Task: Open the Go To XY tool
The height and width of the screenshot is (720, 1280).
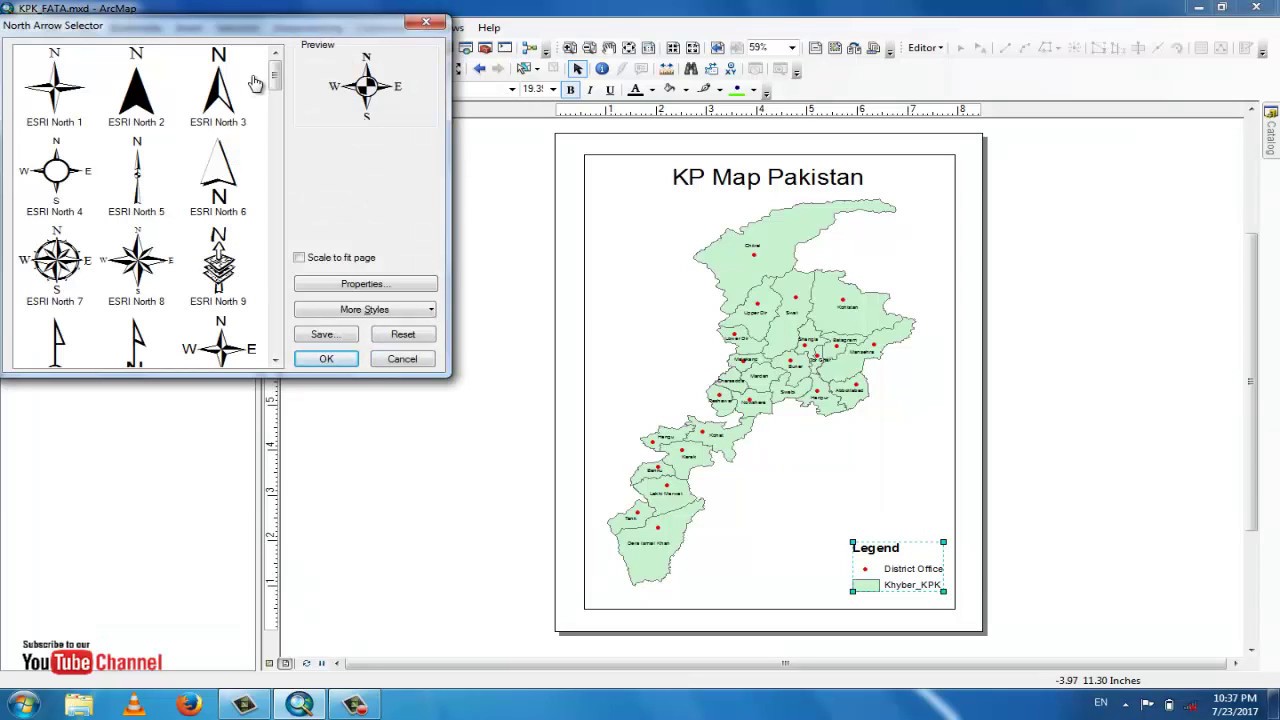Action: click(x=731, y=69)
